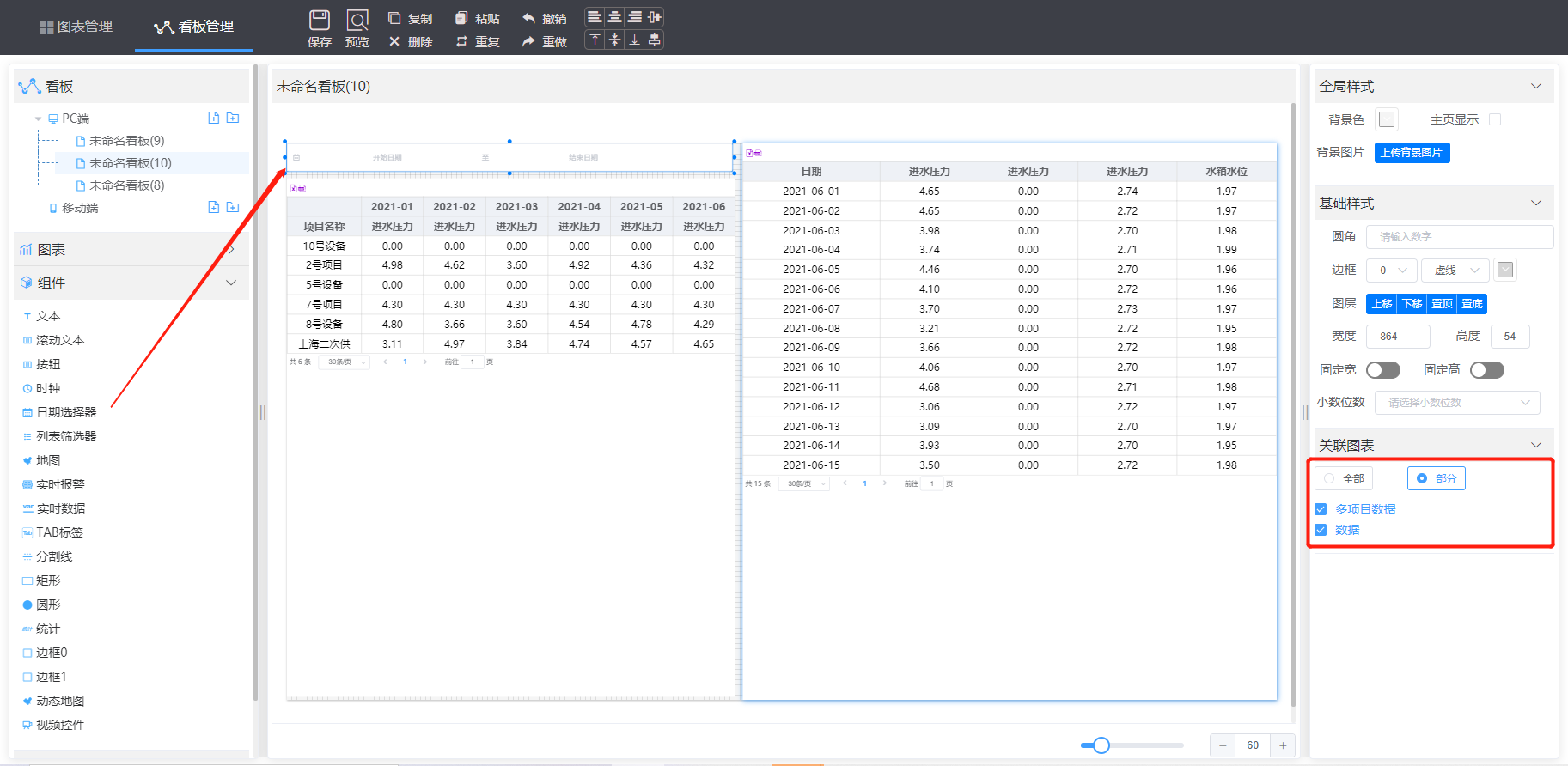1568x766 pixels.
Task: Align selected components to horizontal center
Action: coord(614,17)
